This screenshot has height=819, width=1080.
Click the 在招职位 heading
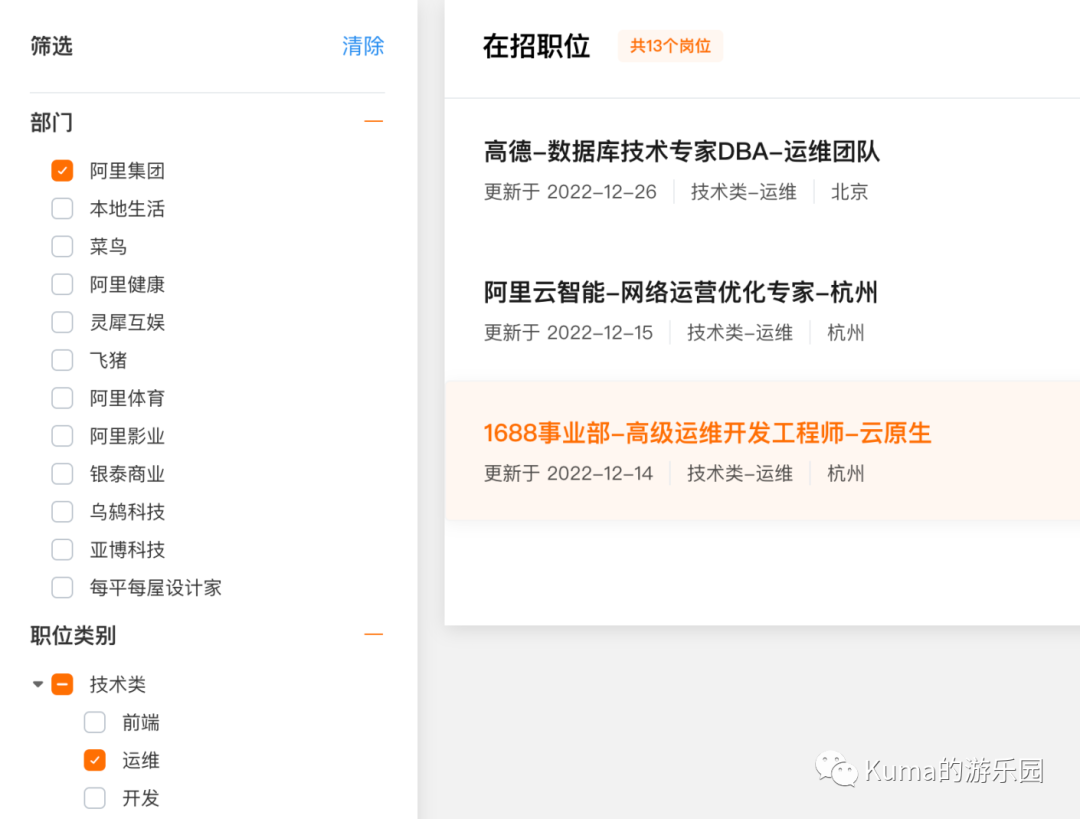coord(537,46)
